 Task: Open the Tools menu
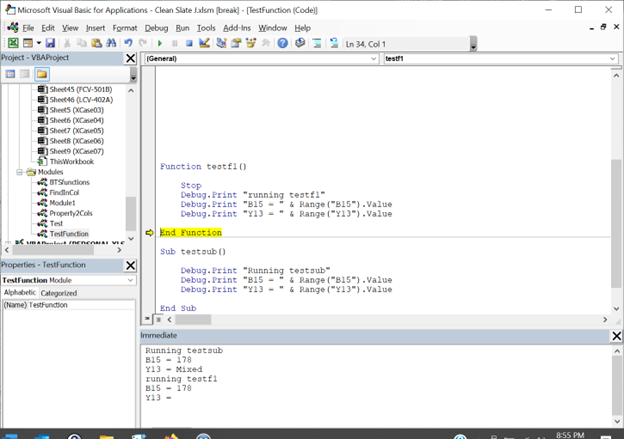point(206,28)
